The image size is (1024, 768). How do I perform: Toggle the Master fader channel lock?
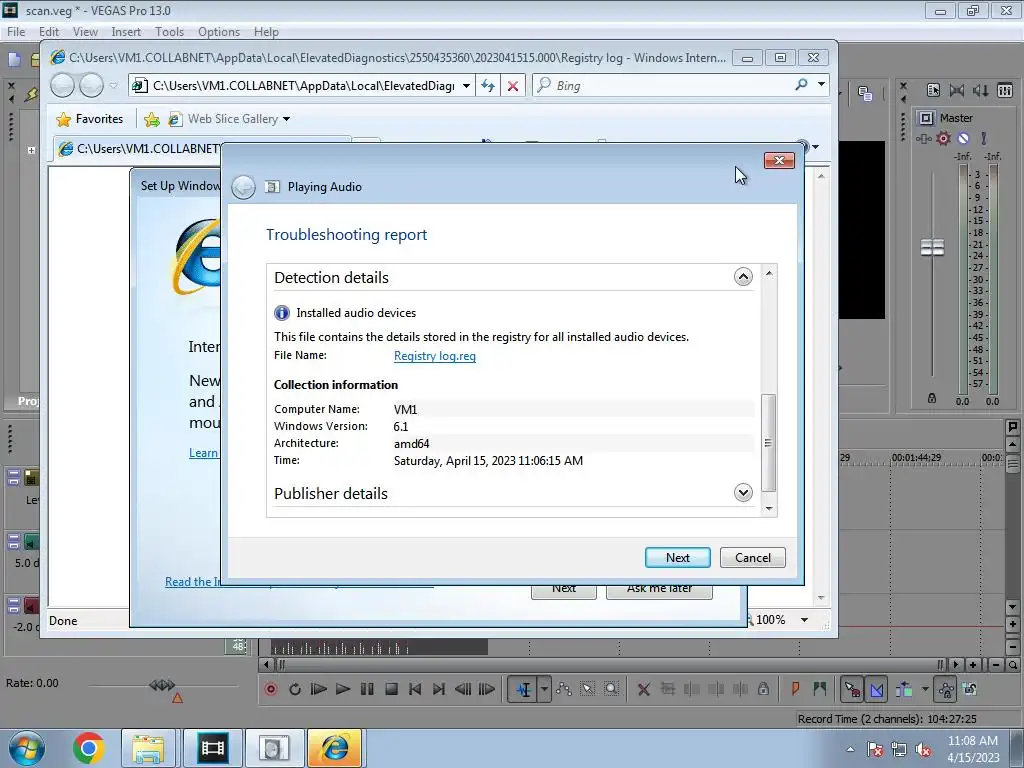click(x=932, y=398)
